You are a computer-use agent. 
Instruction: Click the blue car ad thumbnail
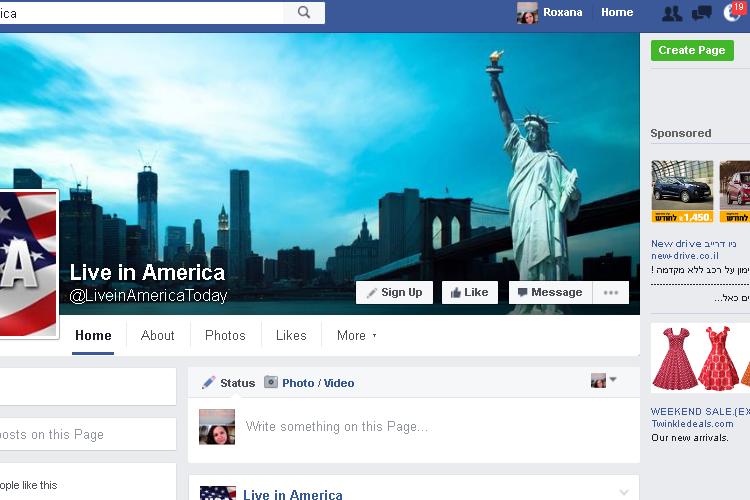[x=682, y=191]
